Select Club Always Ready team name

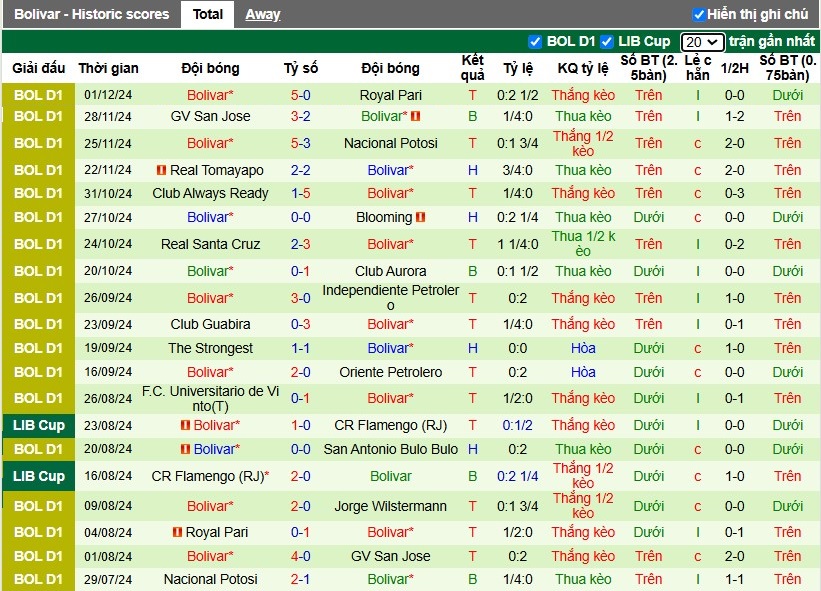(x=210, y=194)
